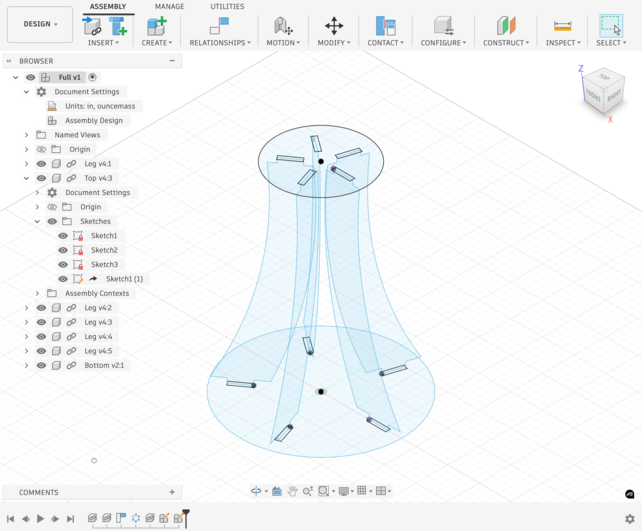Image resolution: width=642 pixels, height=531 pixels.
Task: Collapse the Browser panel with minus button
Action: (172, 61)
